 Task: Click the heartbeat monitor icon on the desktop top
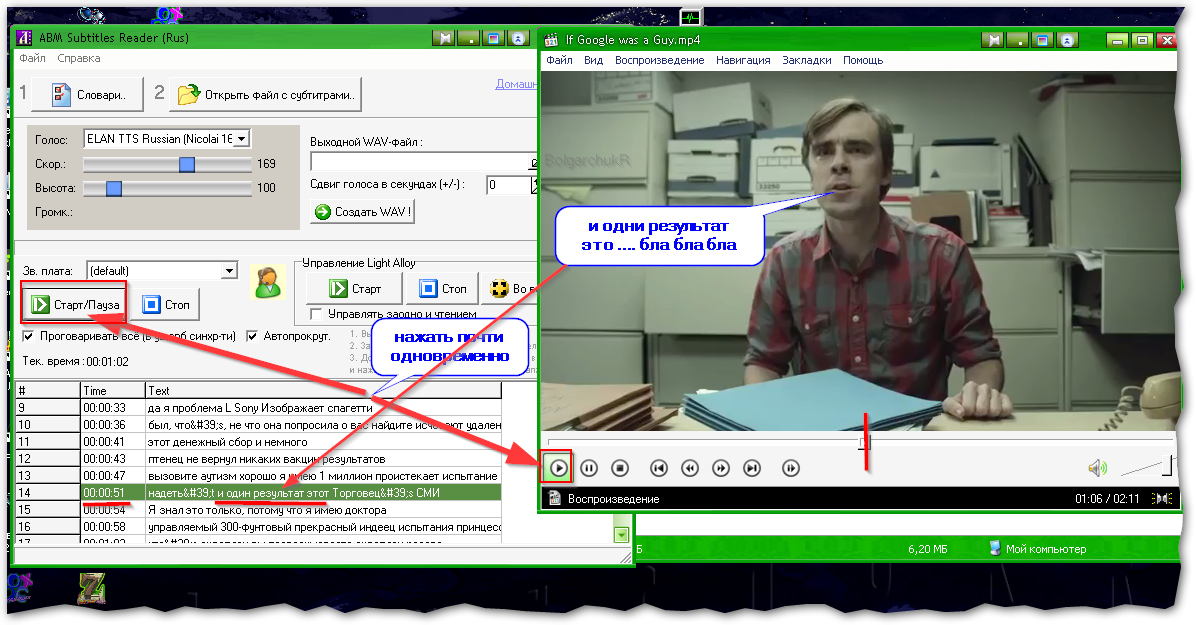point(691,17)
